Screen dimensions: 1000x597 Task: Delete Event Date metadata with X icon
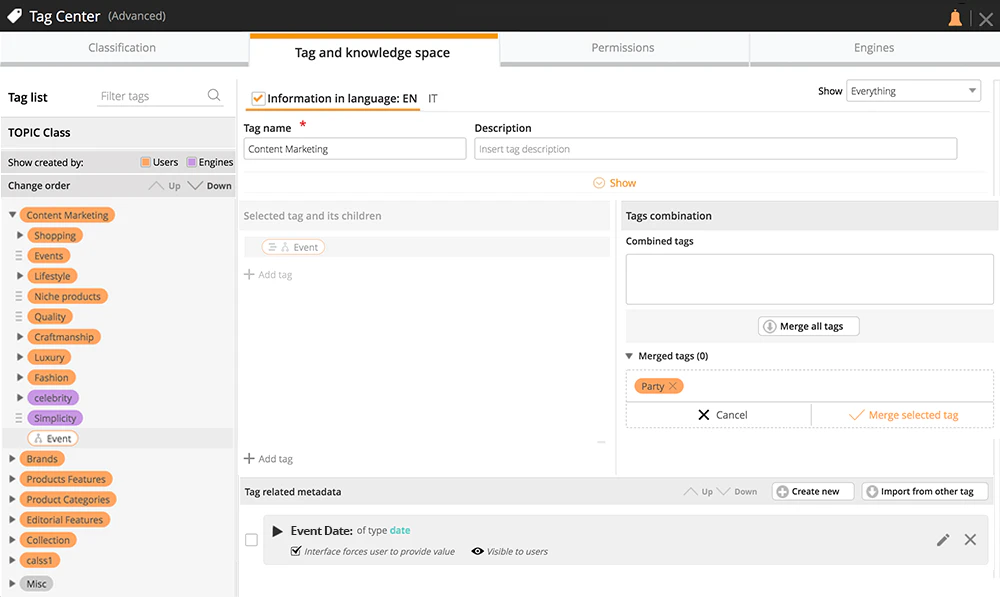pos(970,540)
